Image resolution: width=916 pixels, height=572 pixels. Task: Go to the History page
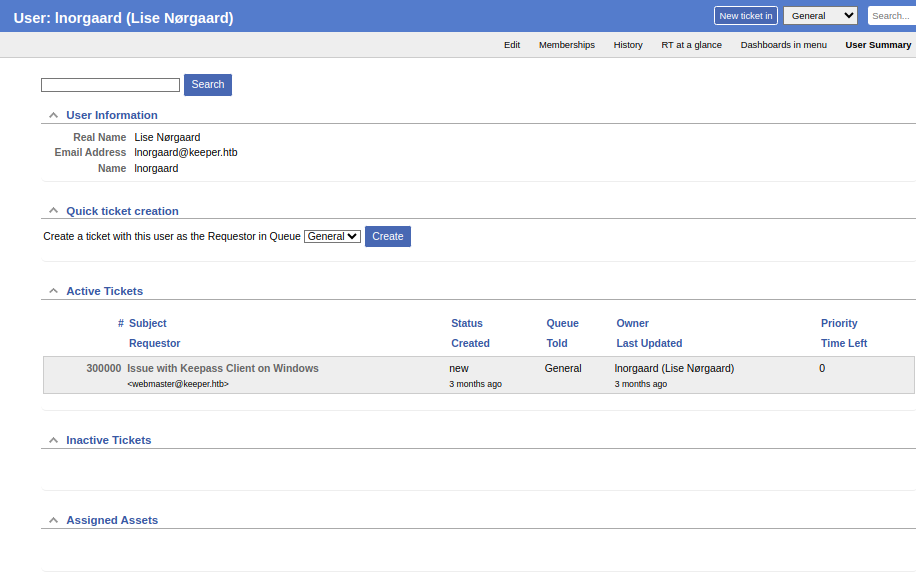pos(628,45)
